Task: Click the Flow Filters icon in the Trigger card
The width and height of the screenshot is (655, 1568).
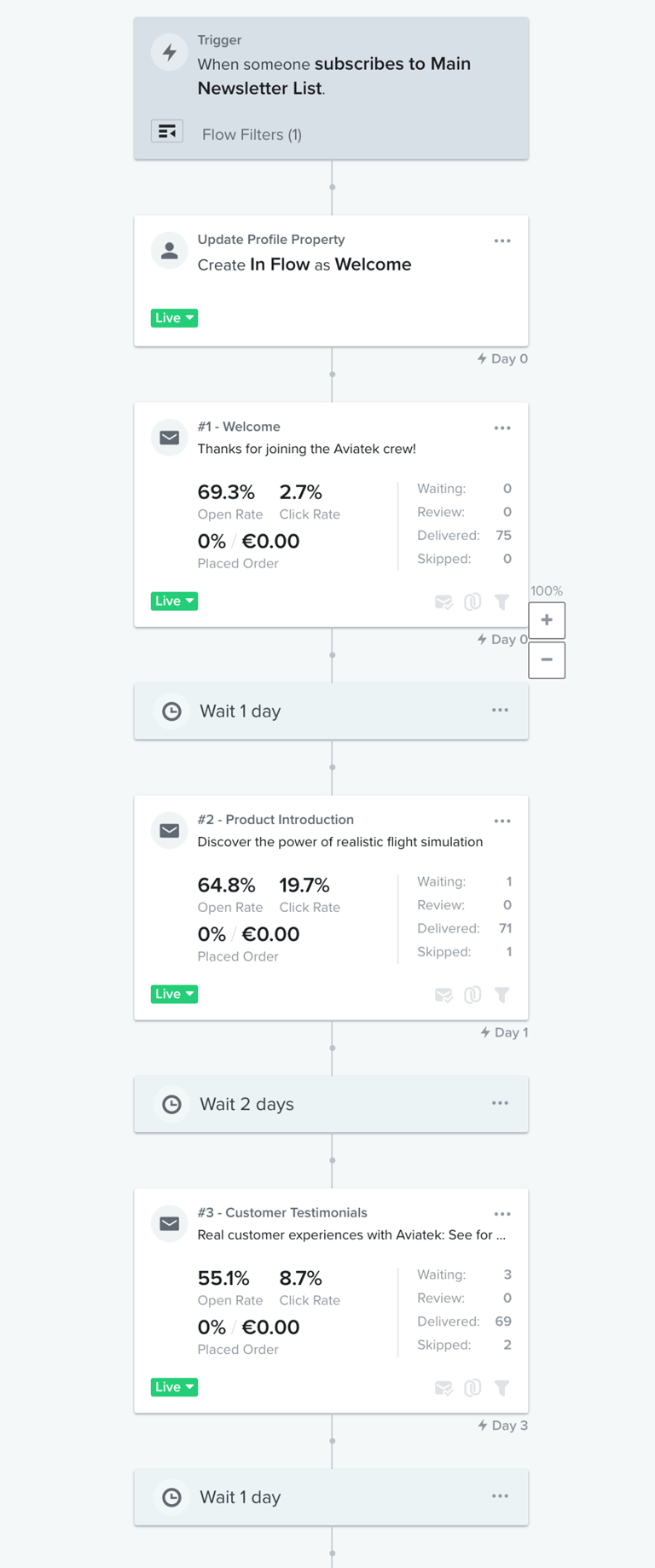Action: point(167,131)
